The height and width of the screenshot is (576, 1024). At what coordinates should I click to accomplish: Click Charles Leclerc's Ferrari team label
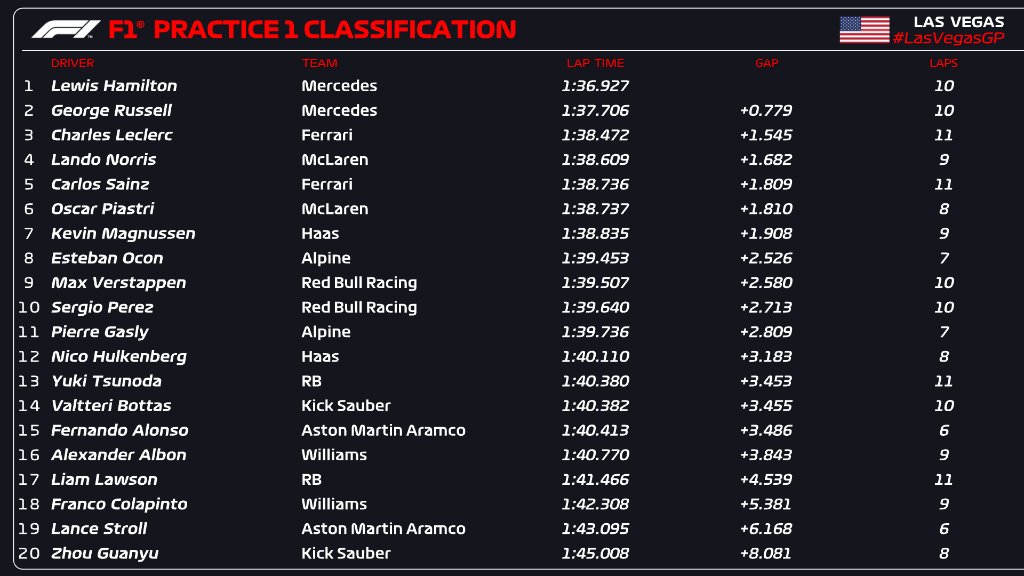click(x=327, y=135)
